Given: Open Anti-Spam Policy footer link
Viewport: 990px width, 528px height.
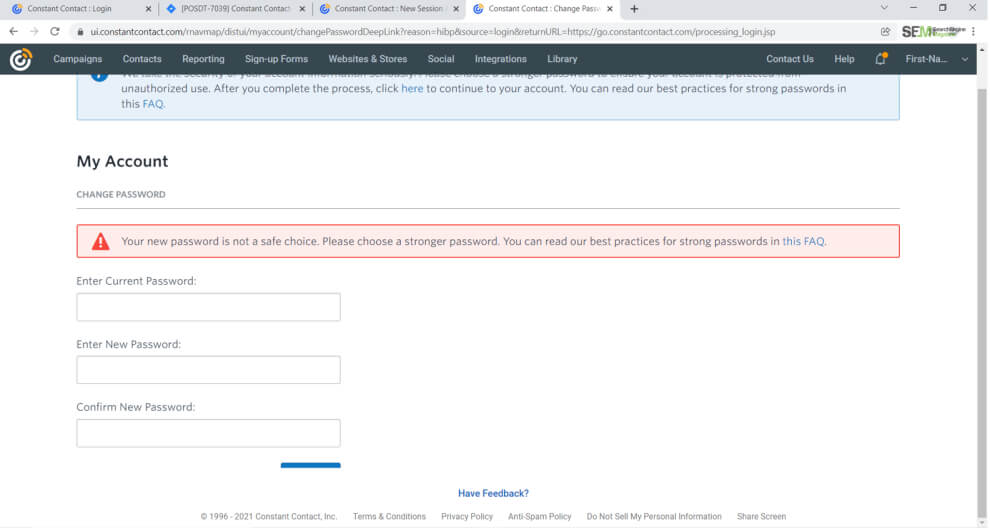Looking at the screenshot, I should click(539, 517).
